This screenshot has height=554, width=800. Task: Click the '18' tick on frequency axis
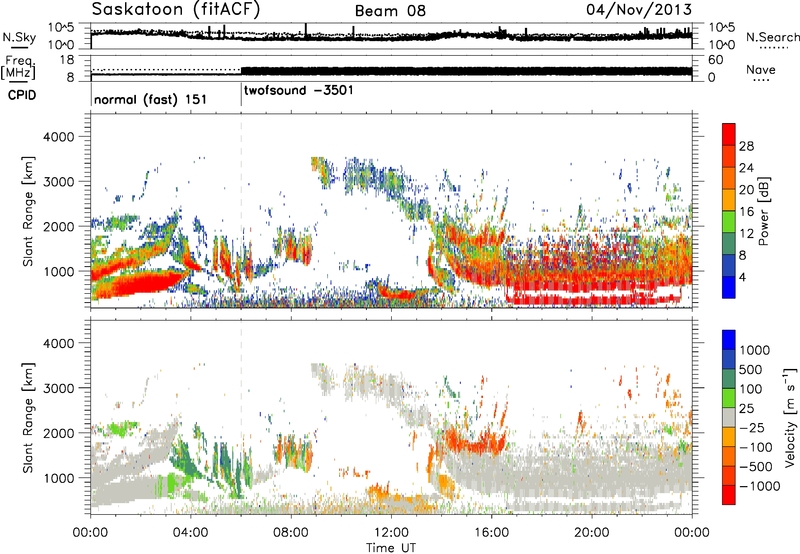(x=67, y=60)
